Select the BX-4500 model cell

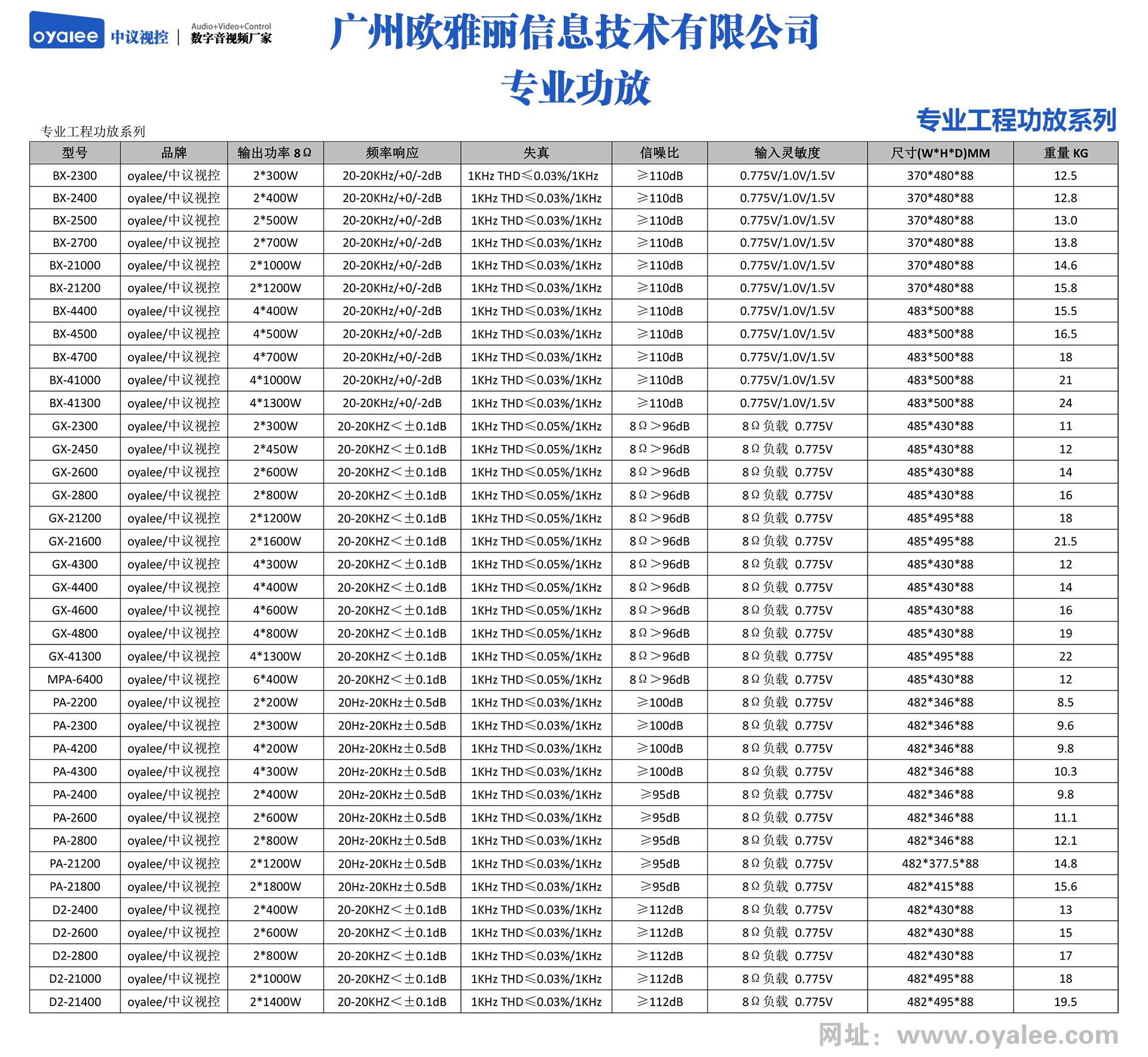[75, 334]
